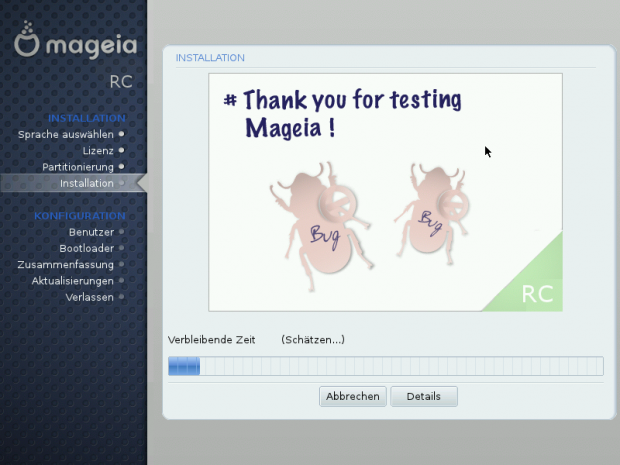620x465 pixels.
Task: Click the bullet next to Bootloader
Action: [122, 248]
